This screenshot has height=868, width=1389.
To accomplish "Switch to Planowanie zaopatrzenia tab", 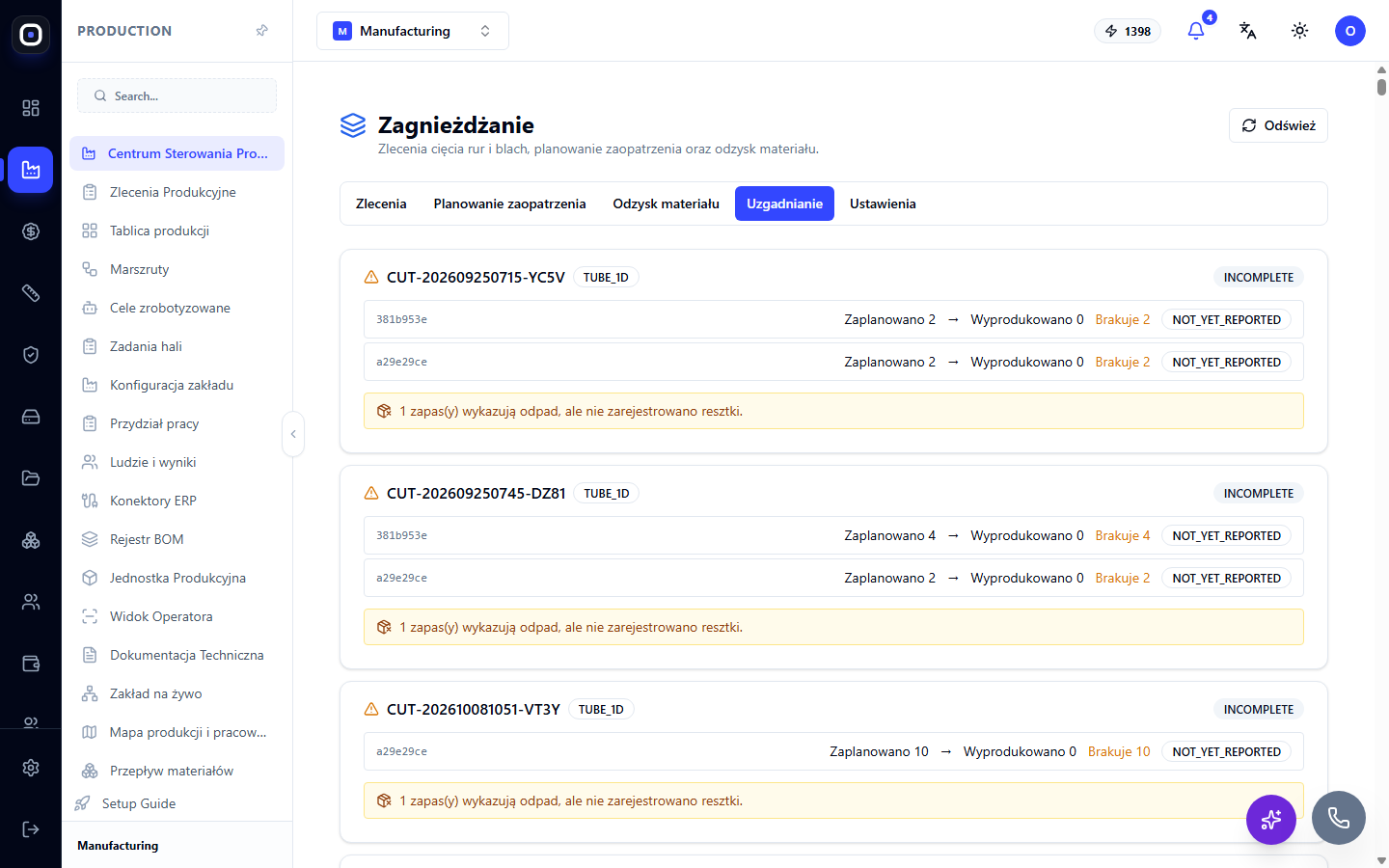I will coord(509,203).
